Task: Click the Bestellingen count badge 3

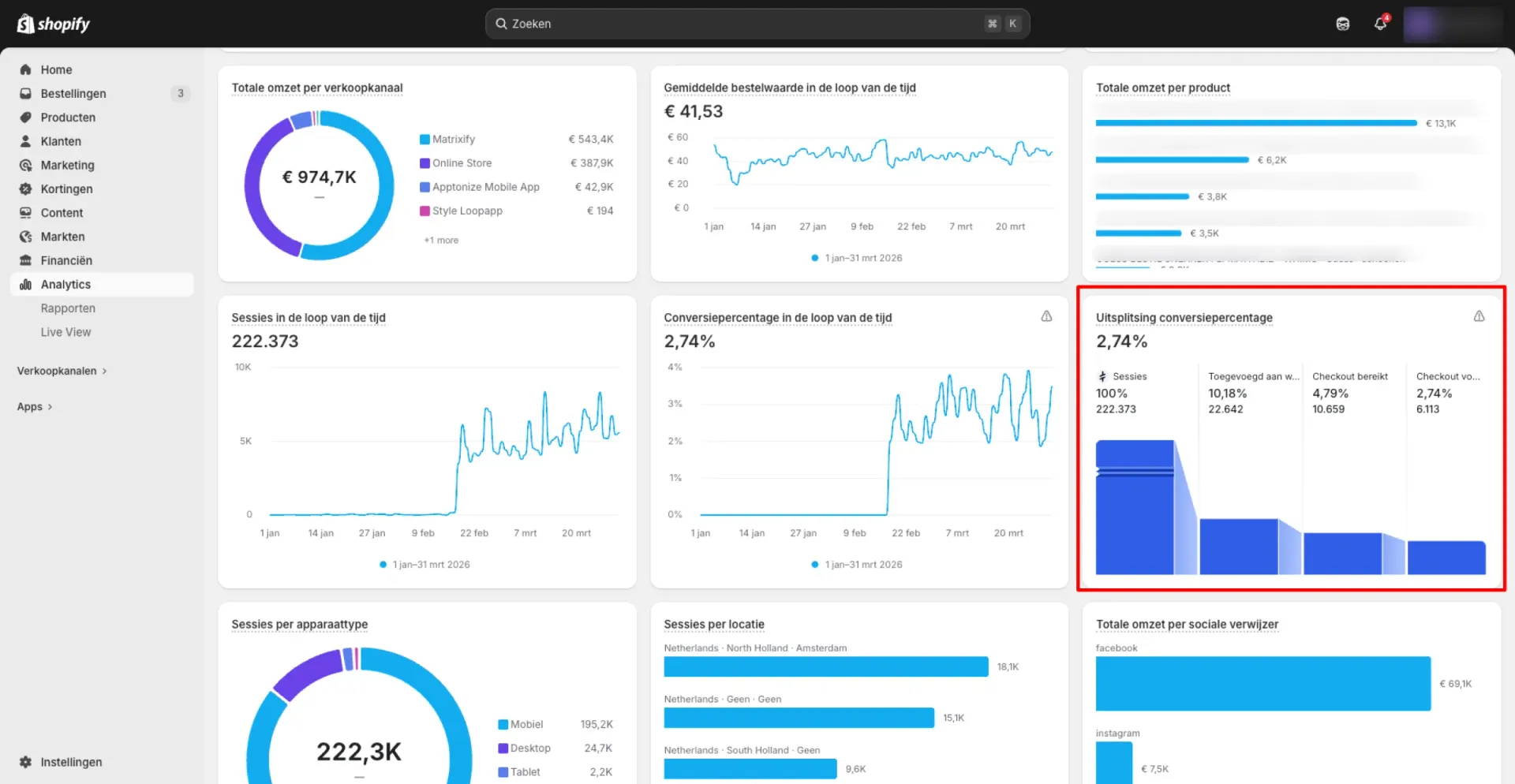Action: click(x=180, y=93)
